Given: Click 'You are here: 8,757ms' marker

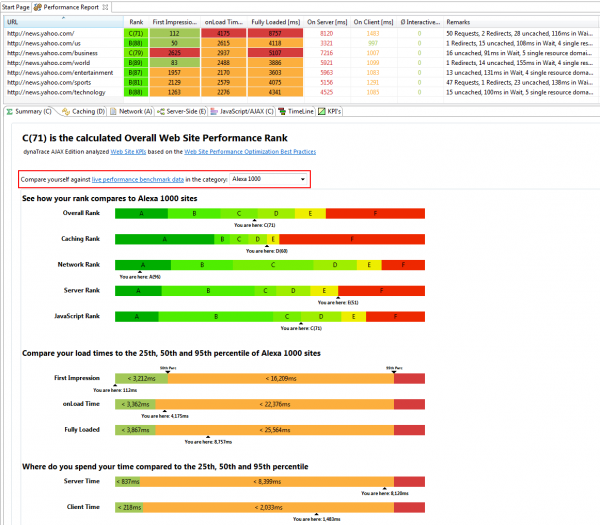Looking at the screenshot, I should (208, 442).
